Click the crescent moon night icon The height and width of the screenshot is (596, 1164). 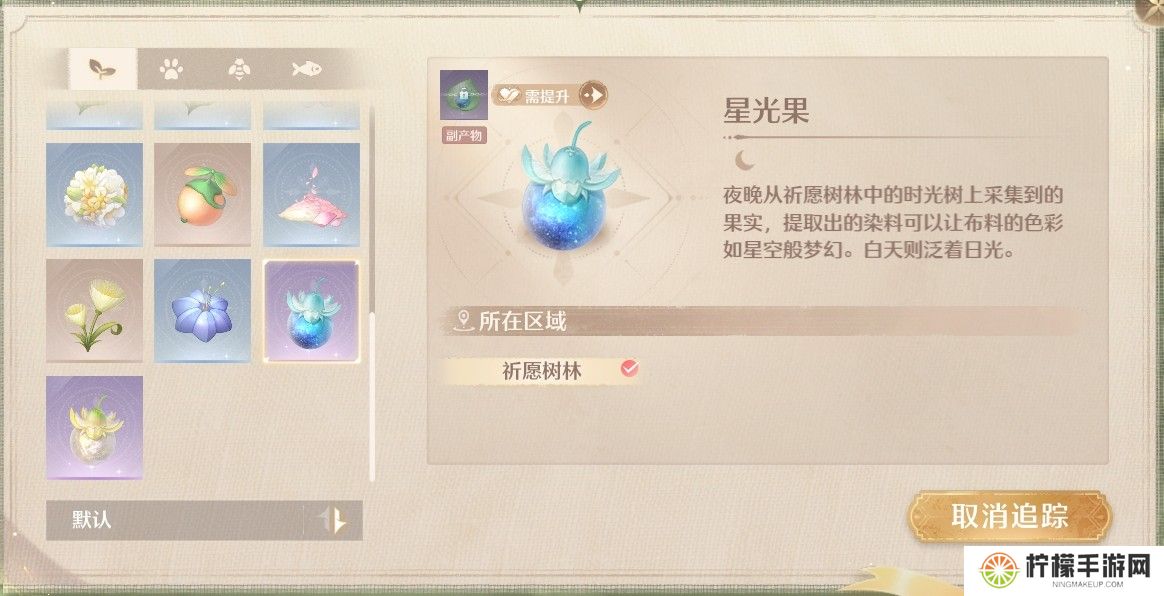pos(743,160)
